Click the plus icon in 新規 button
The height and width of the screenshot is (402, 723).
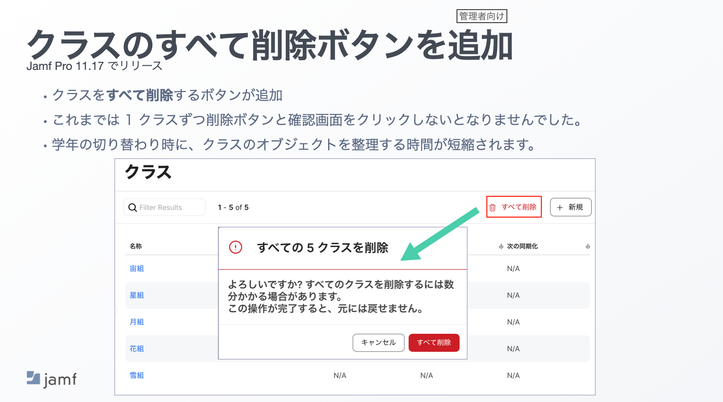(x=560, y=207)
